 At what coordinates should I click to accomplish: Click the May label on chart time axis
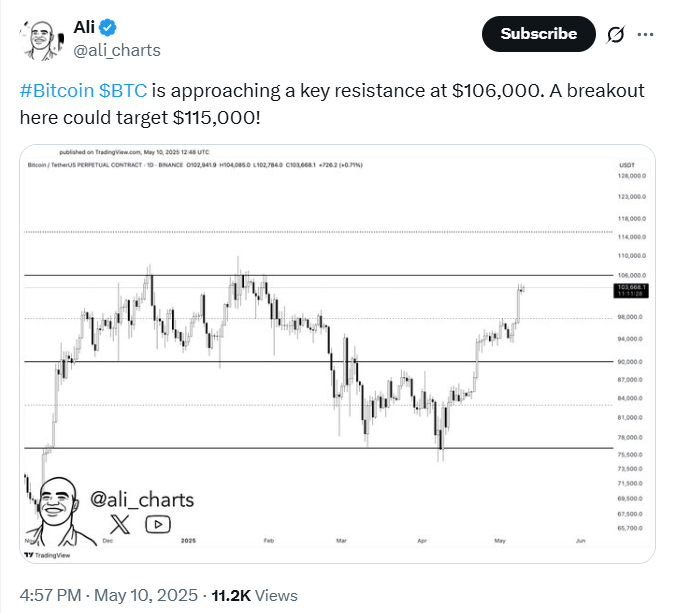pos(500,540)
